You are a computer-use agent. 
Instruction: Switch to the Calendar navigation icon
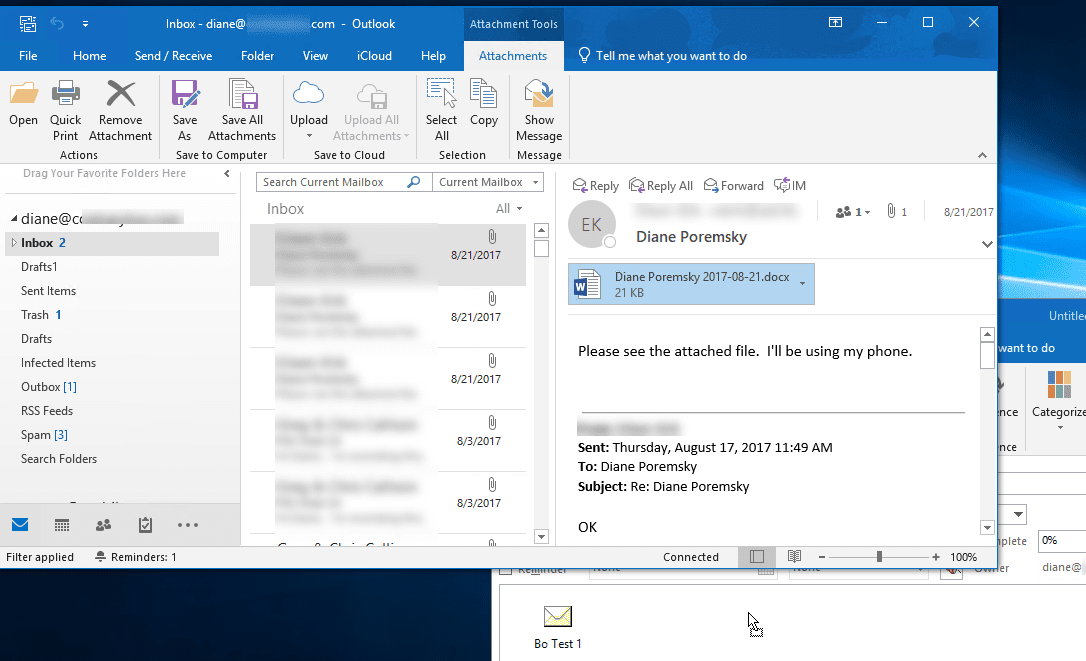click(x=62, y=525)
